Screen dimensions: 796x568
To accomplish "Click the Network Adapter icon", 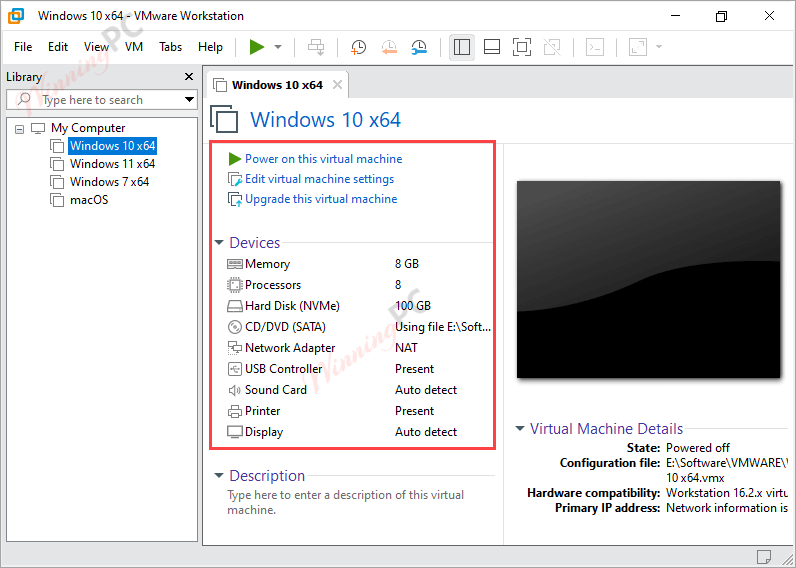I will (x=235, y=348).
